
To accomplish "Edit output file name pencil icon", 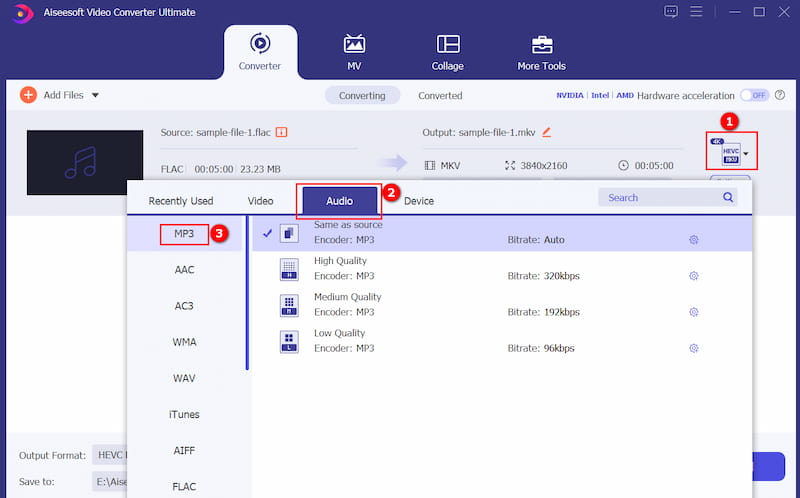I will point(546,132).
